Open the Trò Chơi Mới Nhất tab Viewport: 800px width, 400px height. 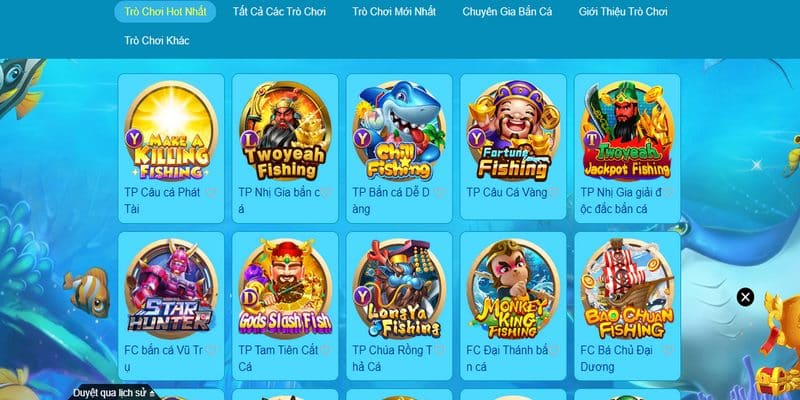coord(394,12)
